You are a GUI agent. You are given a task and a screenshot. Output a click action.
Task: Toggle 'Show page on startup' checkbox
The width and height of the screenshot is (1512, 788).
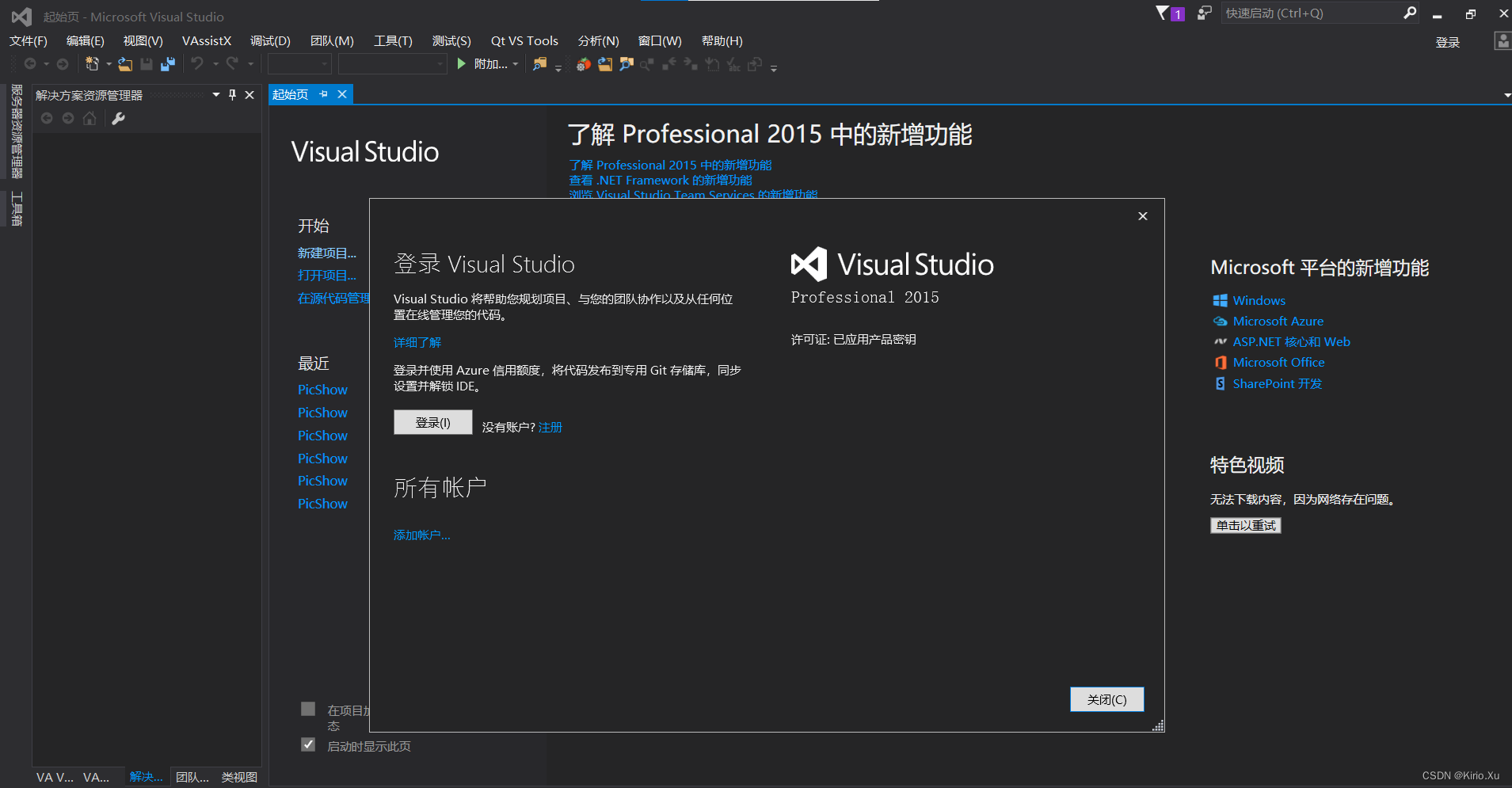click(x=308, y=744)
